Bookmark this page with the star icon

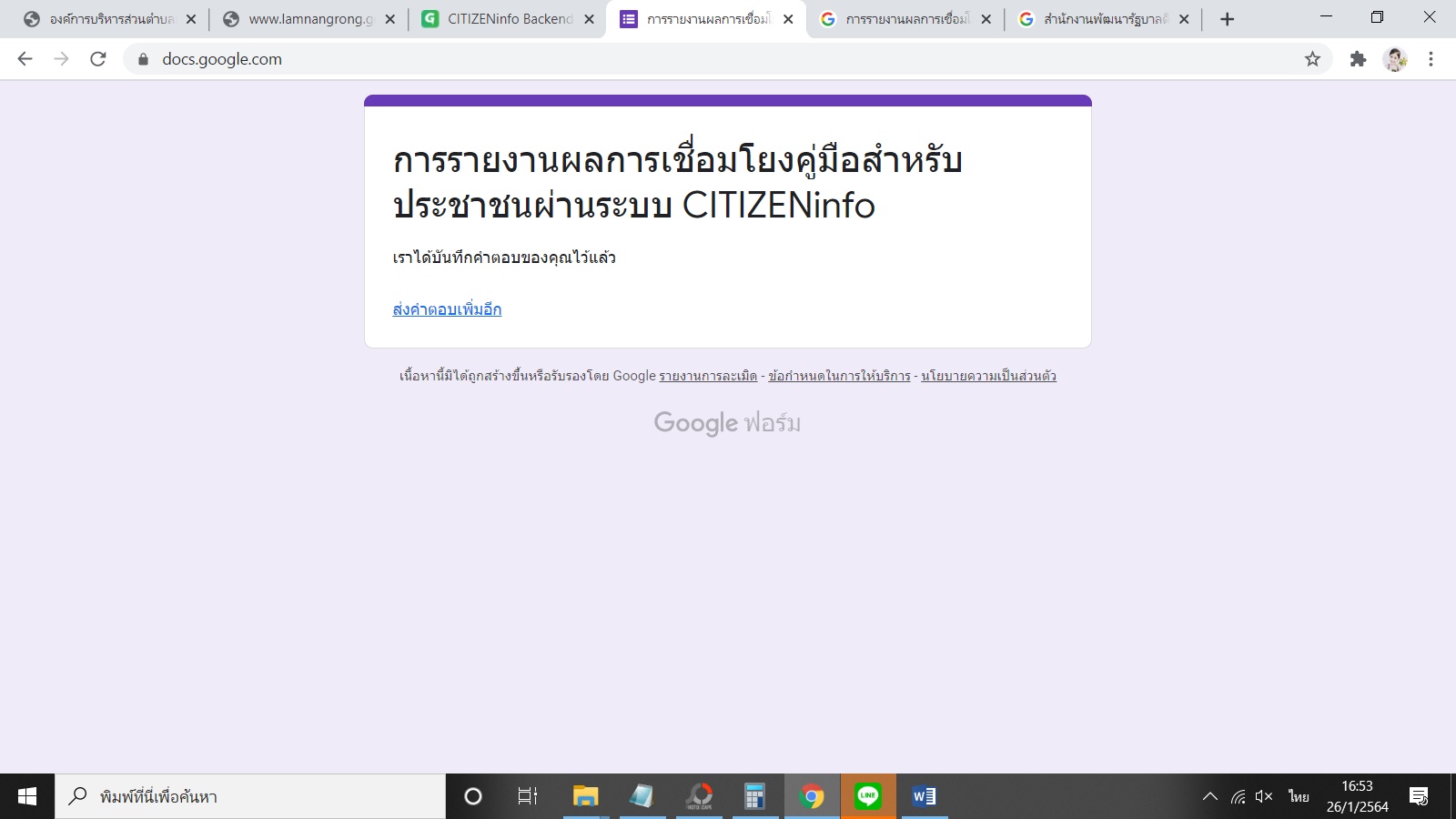click(x=1312, y=59)
